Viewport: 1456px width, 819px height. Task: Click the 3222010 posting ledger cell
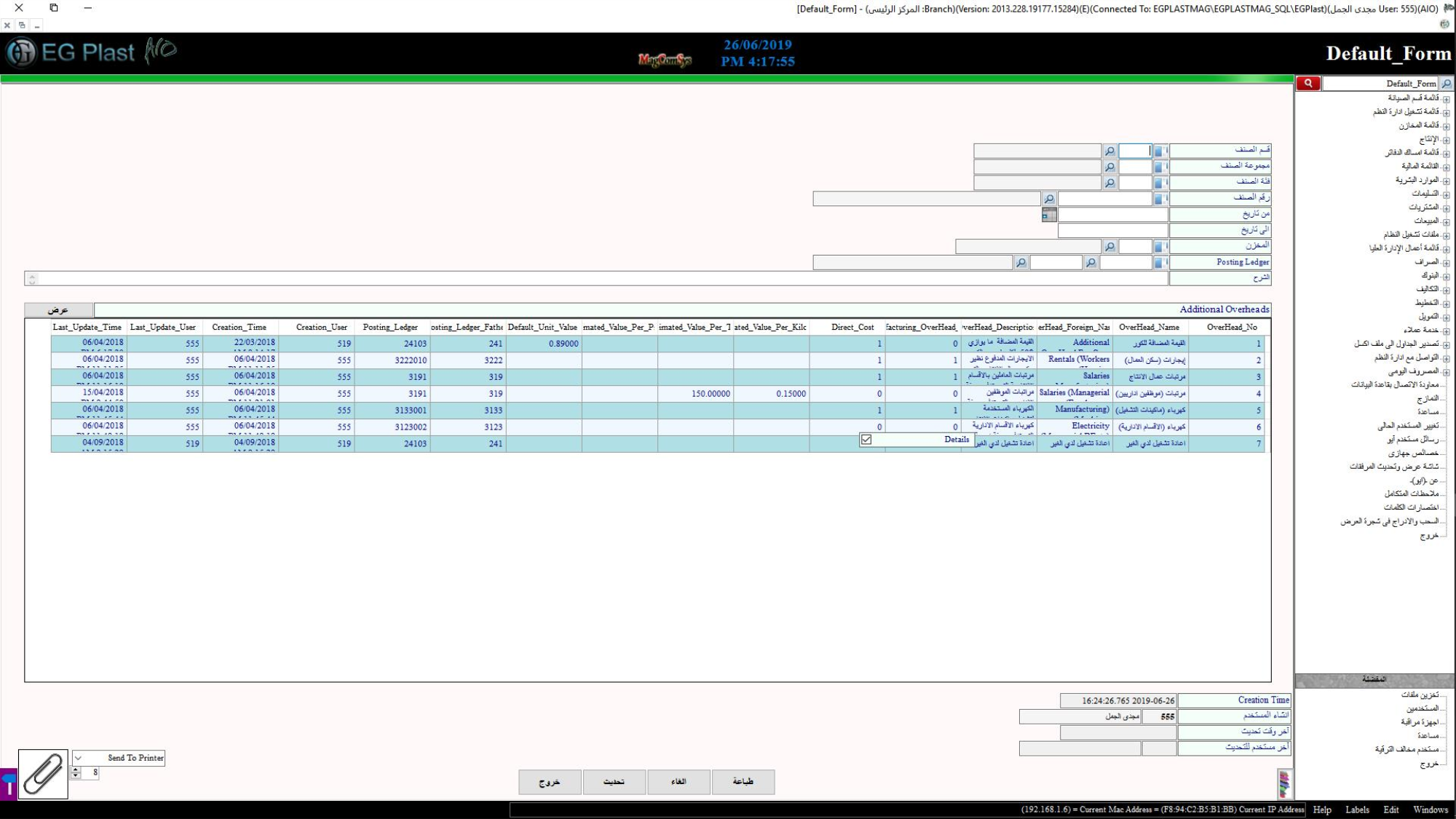pos(392,360)
